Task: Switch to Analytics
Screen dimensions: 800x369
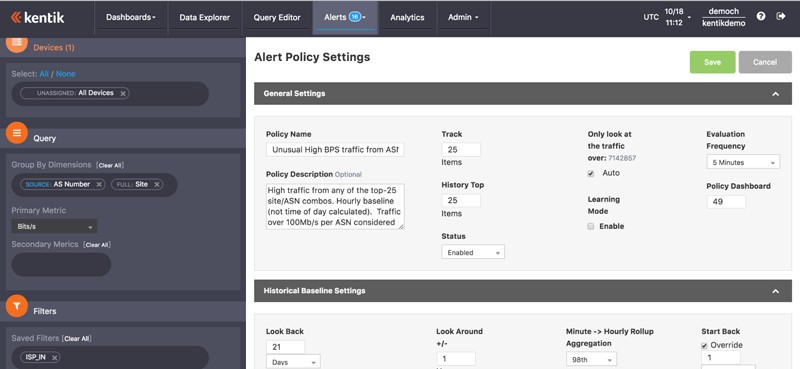Action: 407,17
